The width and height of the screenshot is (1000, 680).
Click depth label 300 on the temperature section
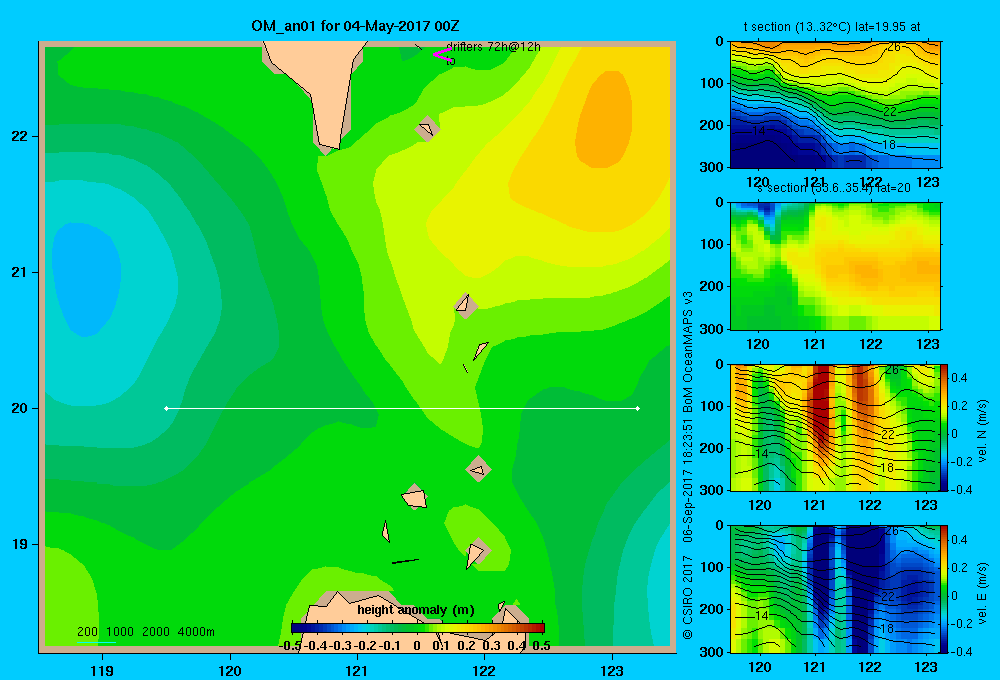point(712,167)
